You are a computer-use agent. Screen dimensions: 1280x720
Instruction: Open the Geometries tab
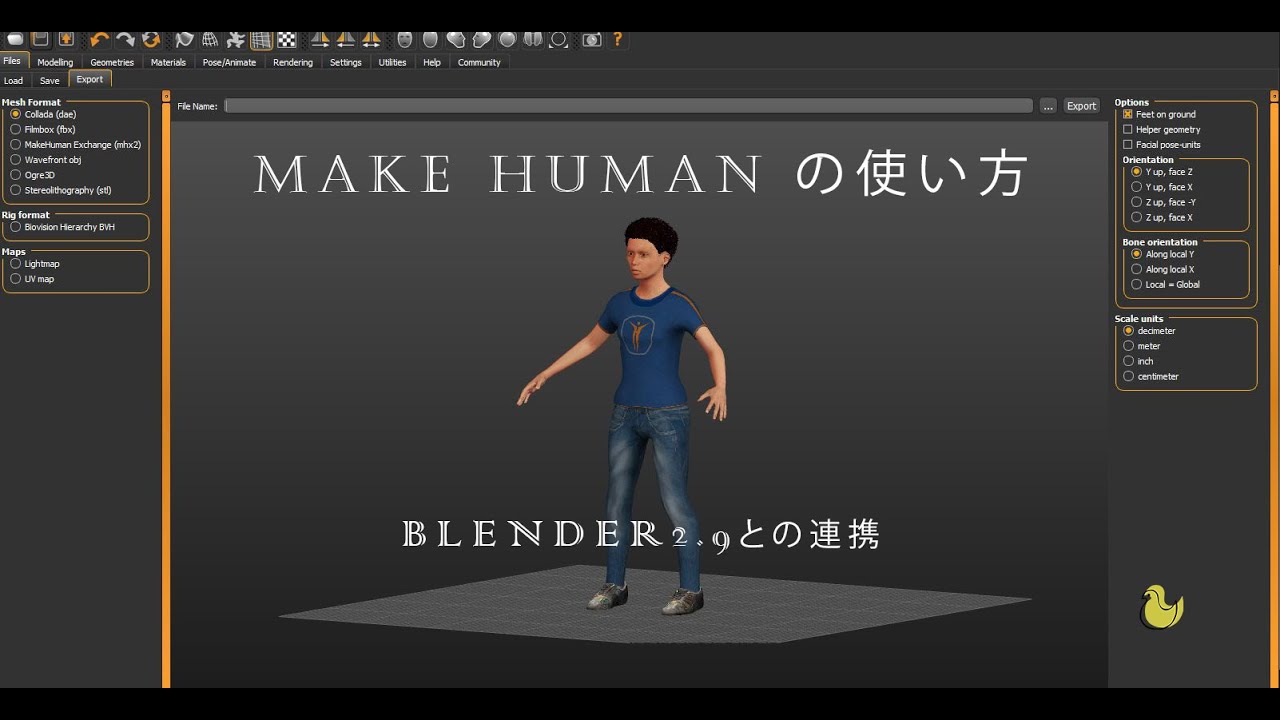(112, 62)
